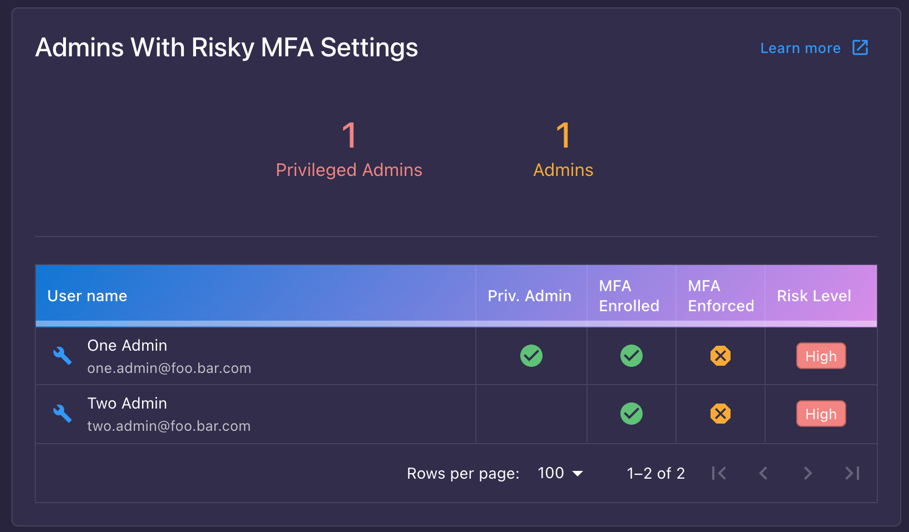
Task: Sort by Risk Level column header
Action: pos(814,296)
